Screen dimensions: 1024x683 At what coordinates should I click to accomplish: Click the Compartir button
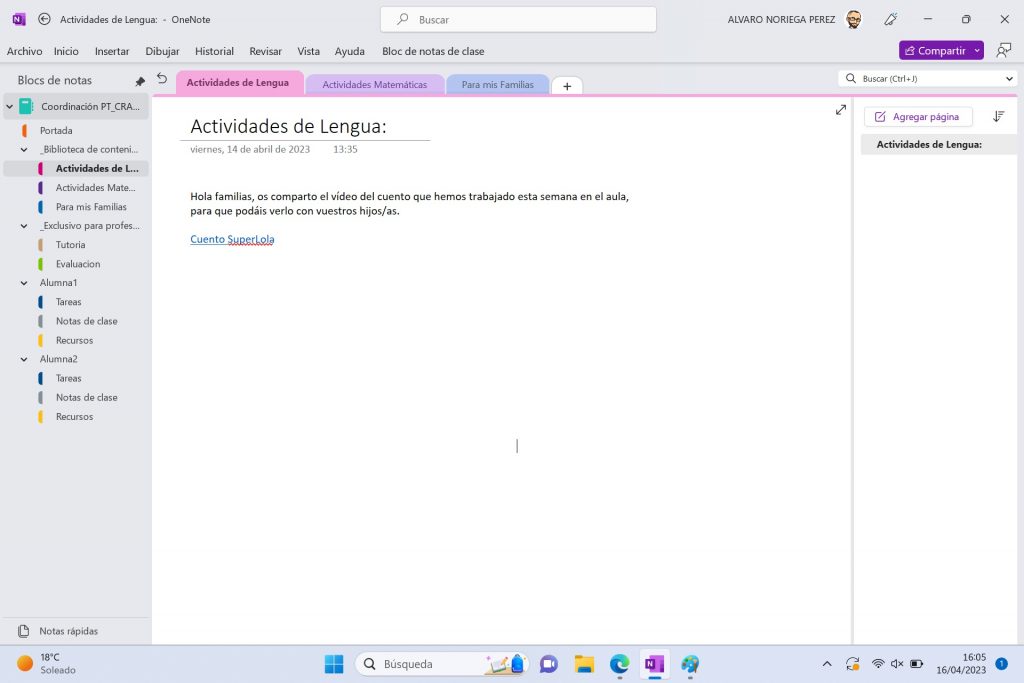pos(935,50)
